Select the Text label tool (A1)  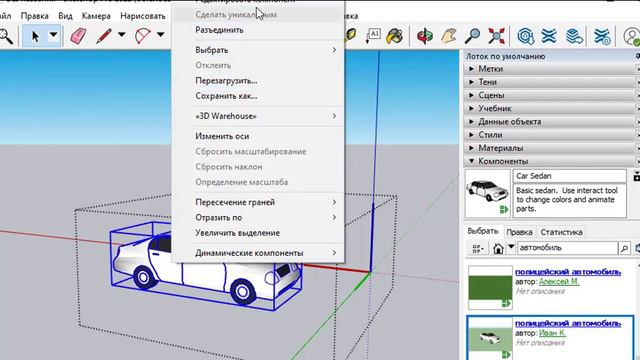pyautogui.click(x=373, y=36)
